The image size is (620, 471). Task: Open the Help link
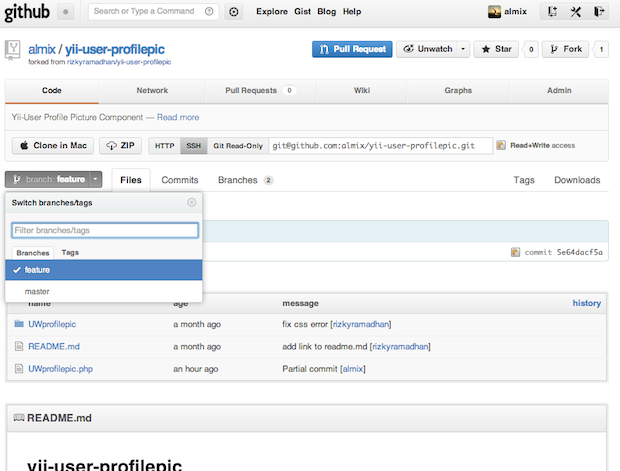click(352, 11)
